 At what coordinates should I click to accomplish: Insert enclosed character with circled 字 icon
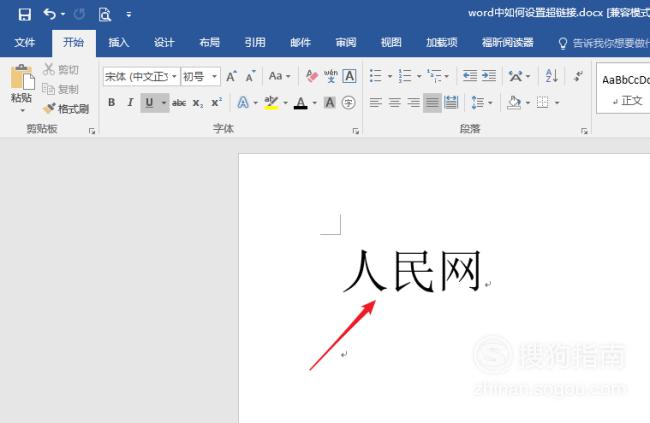pyautogui.click(x=349, y=102)
